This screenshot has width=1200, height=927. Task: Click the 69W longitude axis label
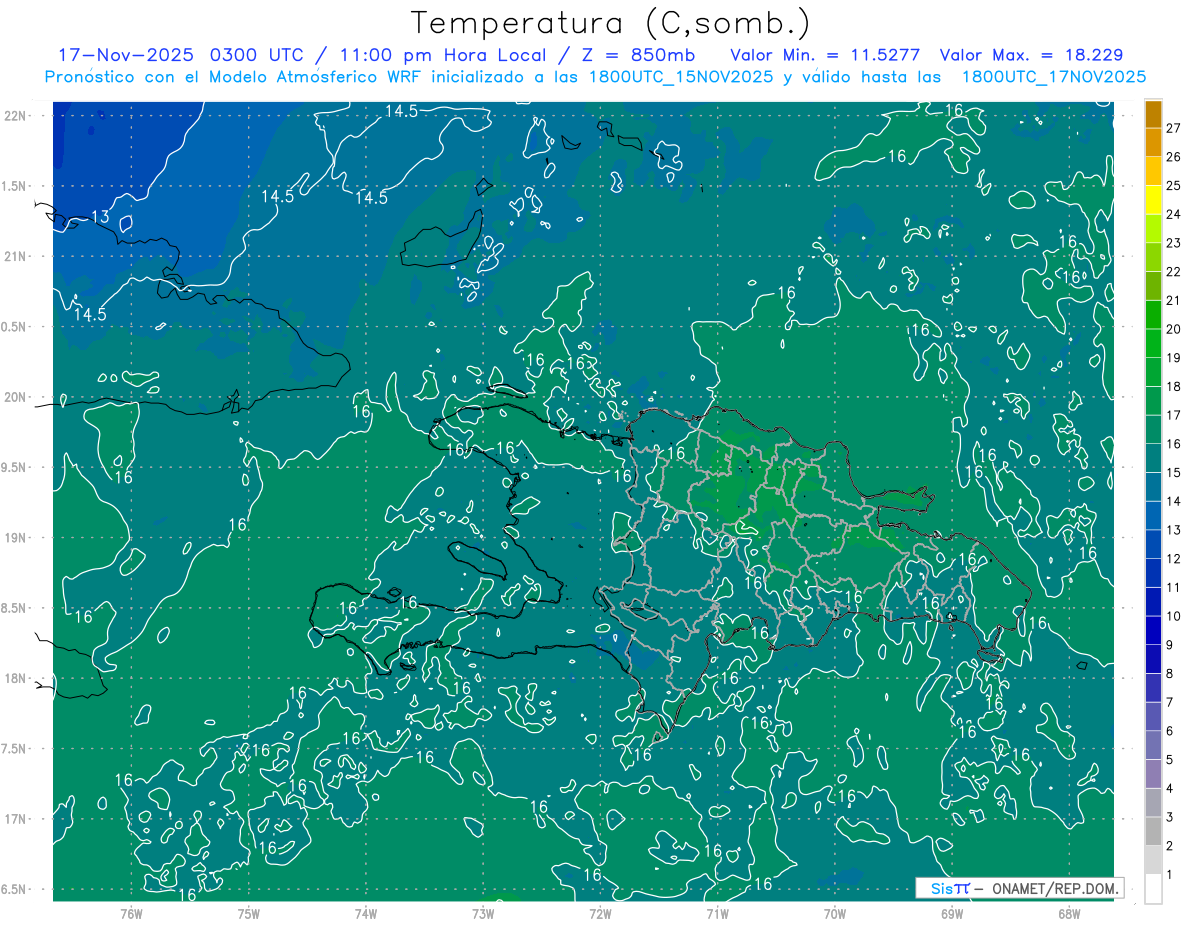coord(952,913)
